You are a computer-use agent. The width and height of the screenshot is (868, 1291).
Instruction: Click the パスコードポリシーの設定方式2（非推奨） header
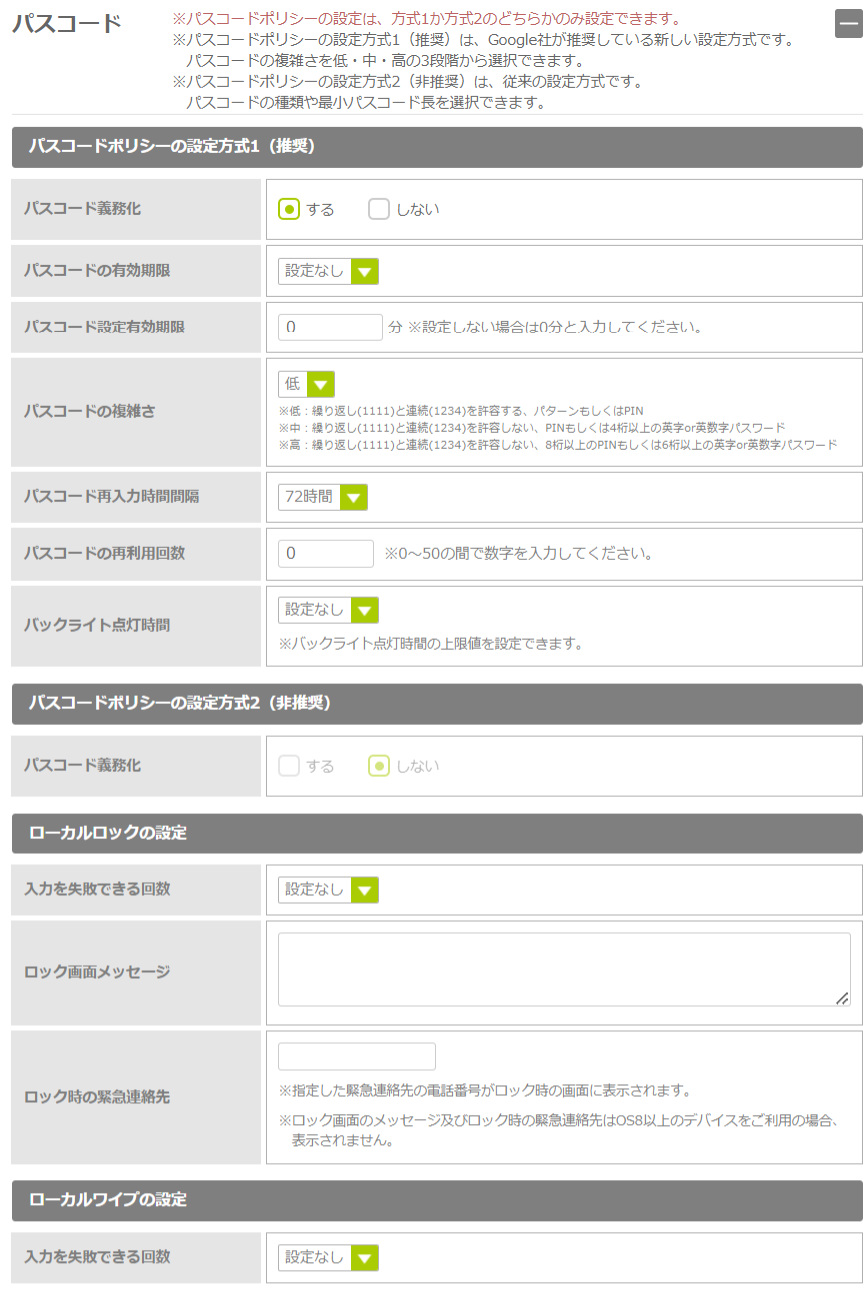point(436,704)
